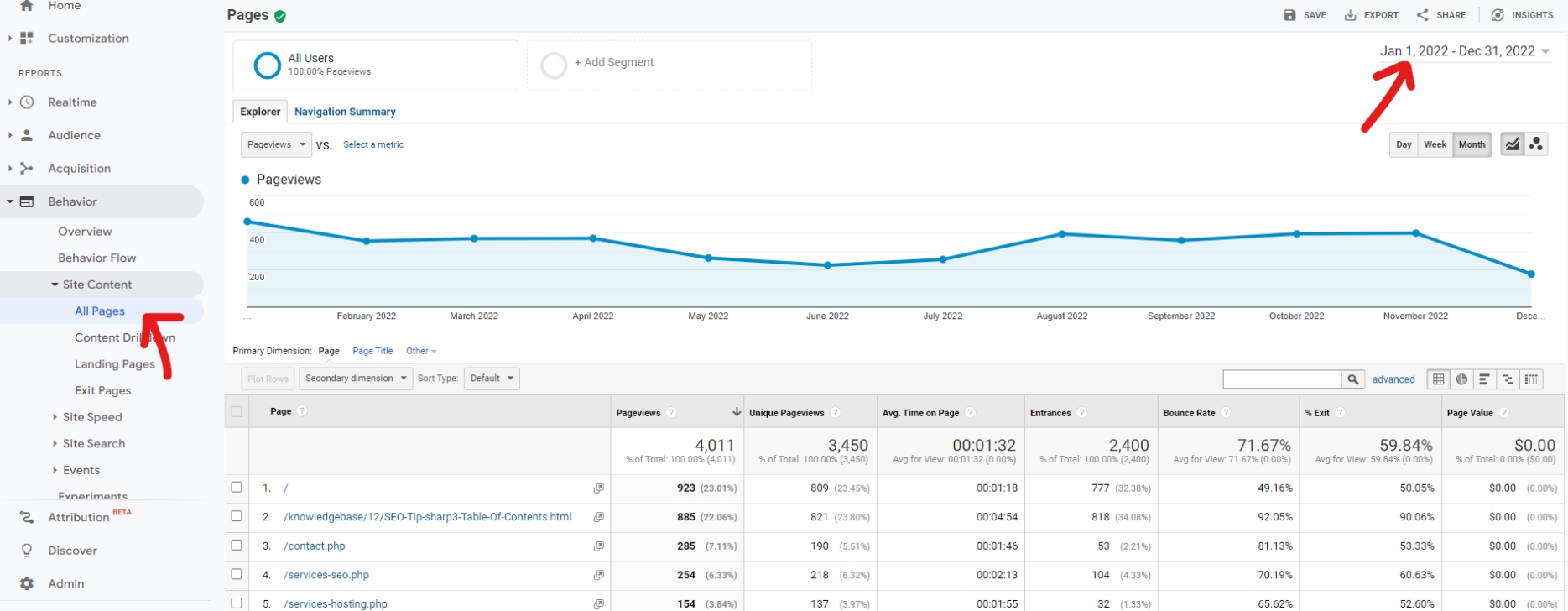The height and width of the screenshot is (611, 1568).
Task: Open the /services-seo.php page link
Action: [326, 575]
